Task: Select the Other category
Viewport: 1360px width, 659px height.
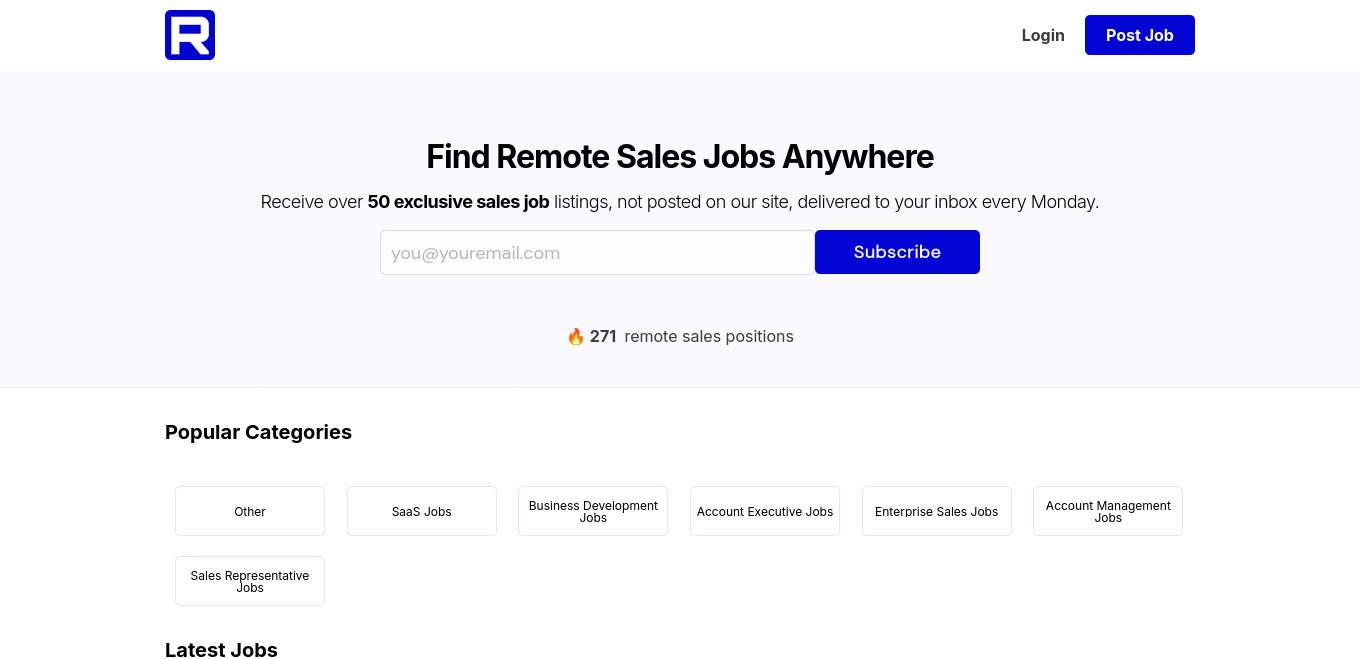Action: click(250, 511)
